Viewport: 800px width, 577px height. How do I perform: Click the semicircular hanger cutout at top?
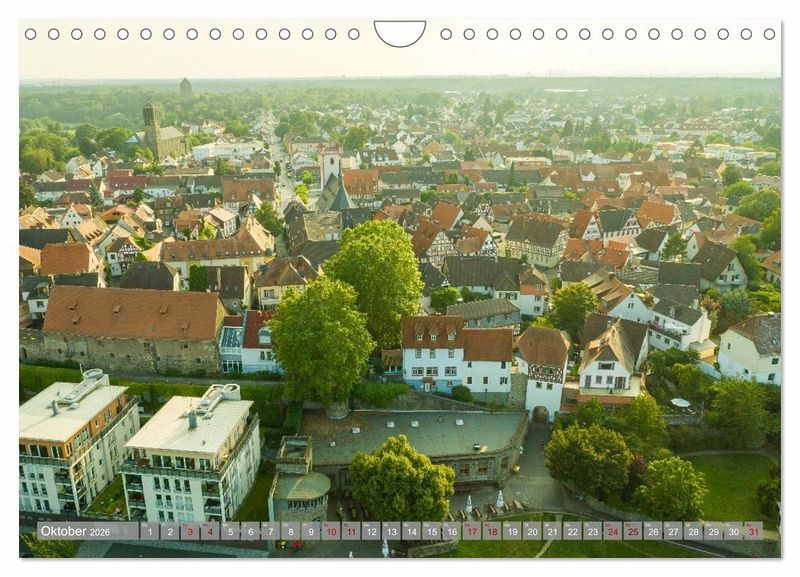(400, 32)
